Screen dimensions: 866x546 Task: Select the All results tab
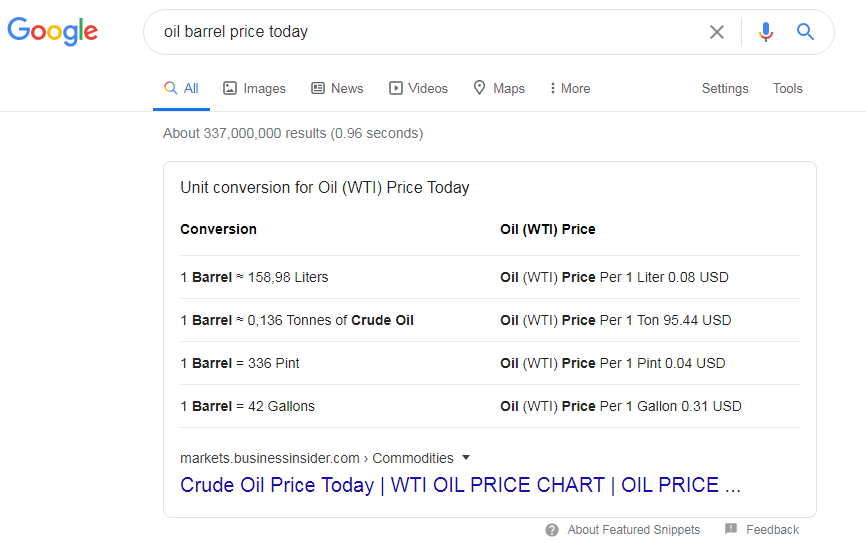182,88
